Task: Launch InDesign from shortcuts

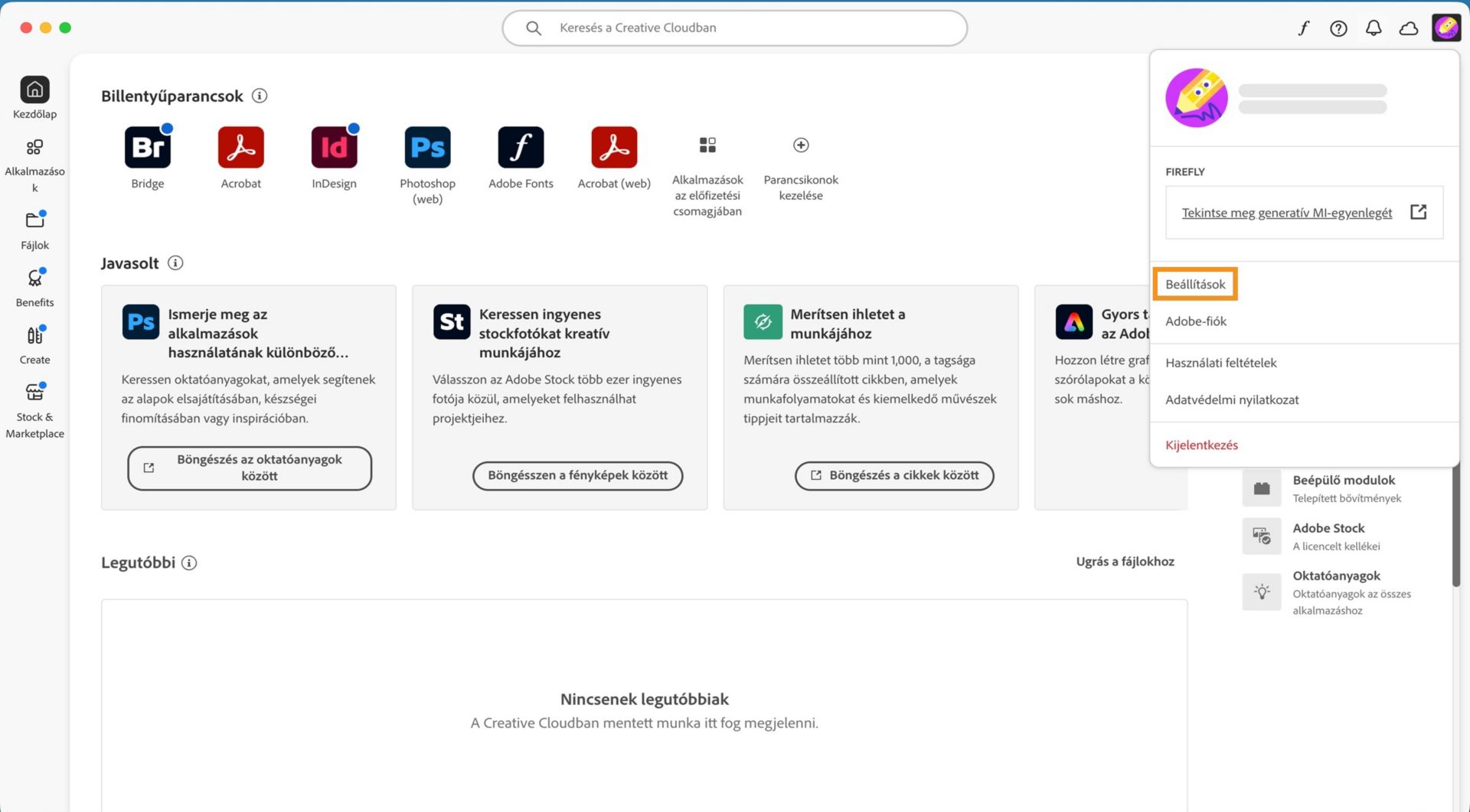Action: pos(334,147)
